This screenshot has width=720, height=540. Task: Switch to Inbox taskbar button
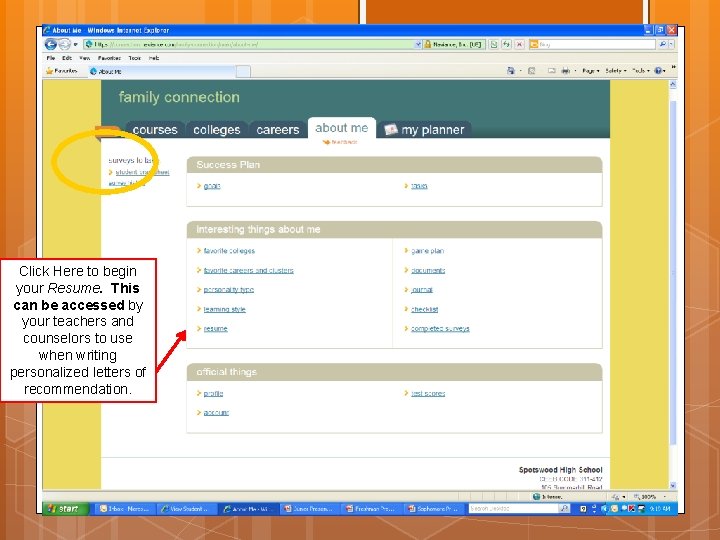pos(125,509)
